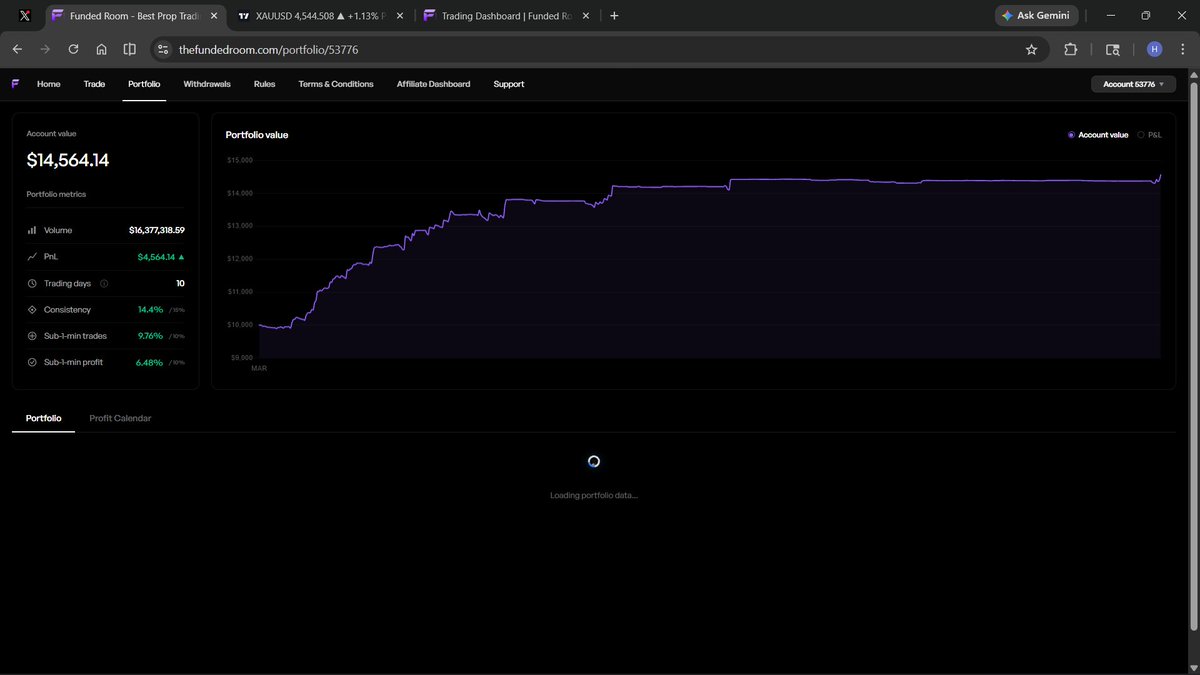Viewport: 1200px width, 675px height.
Task: Click the MAR x-axis label
Action: 259,368
